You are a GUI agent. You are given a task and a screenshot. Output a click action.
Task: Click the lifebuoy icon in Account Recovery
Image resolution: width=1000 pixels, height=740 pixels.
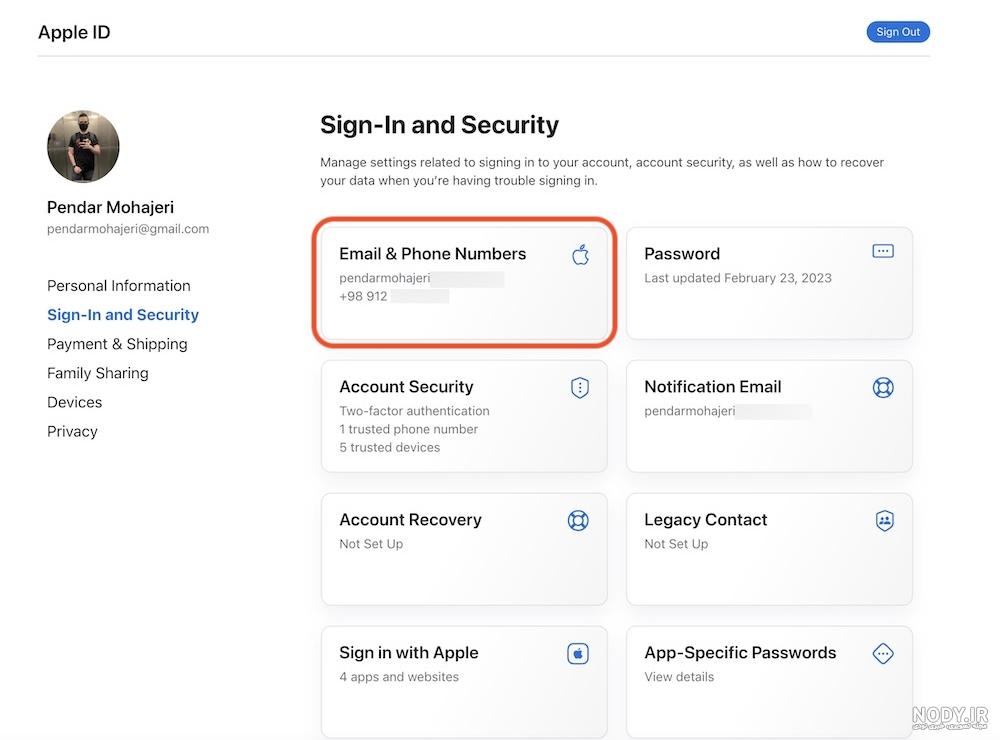(578, 521)
